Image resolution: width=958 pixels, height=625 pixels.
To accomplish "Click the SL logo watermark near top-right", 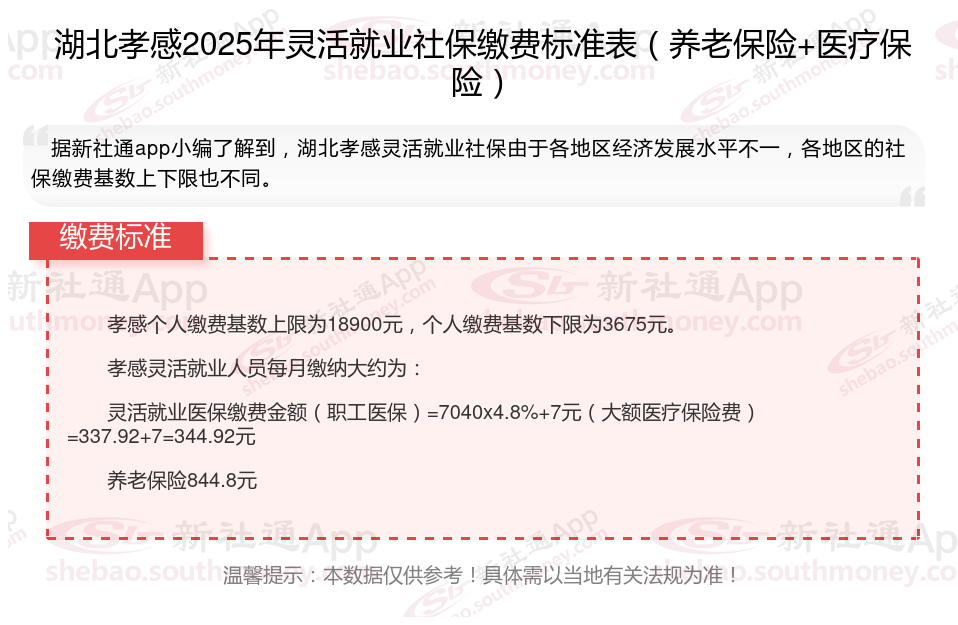I will tap(715, 99).
